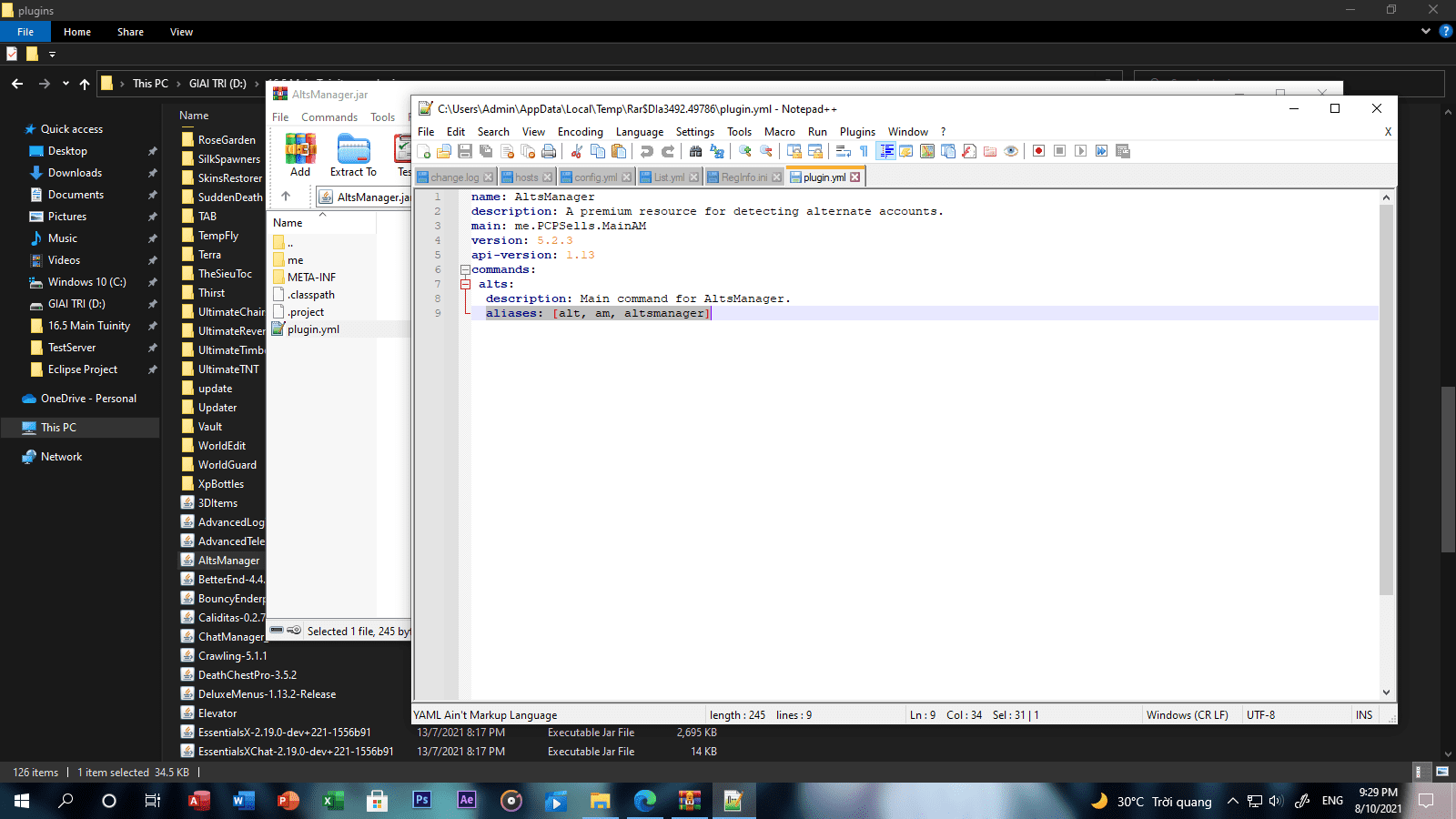Click the Replace icon next to binoculars
Viewport: 1456px width, 819px height.
717,151
